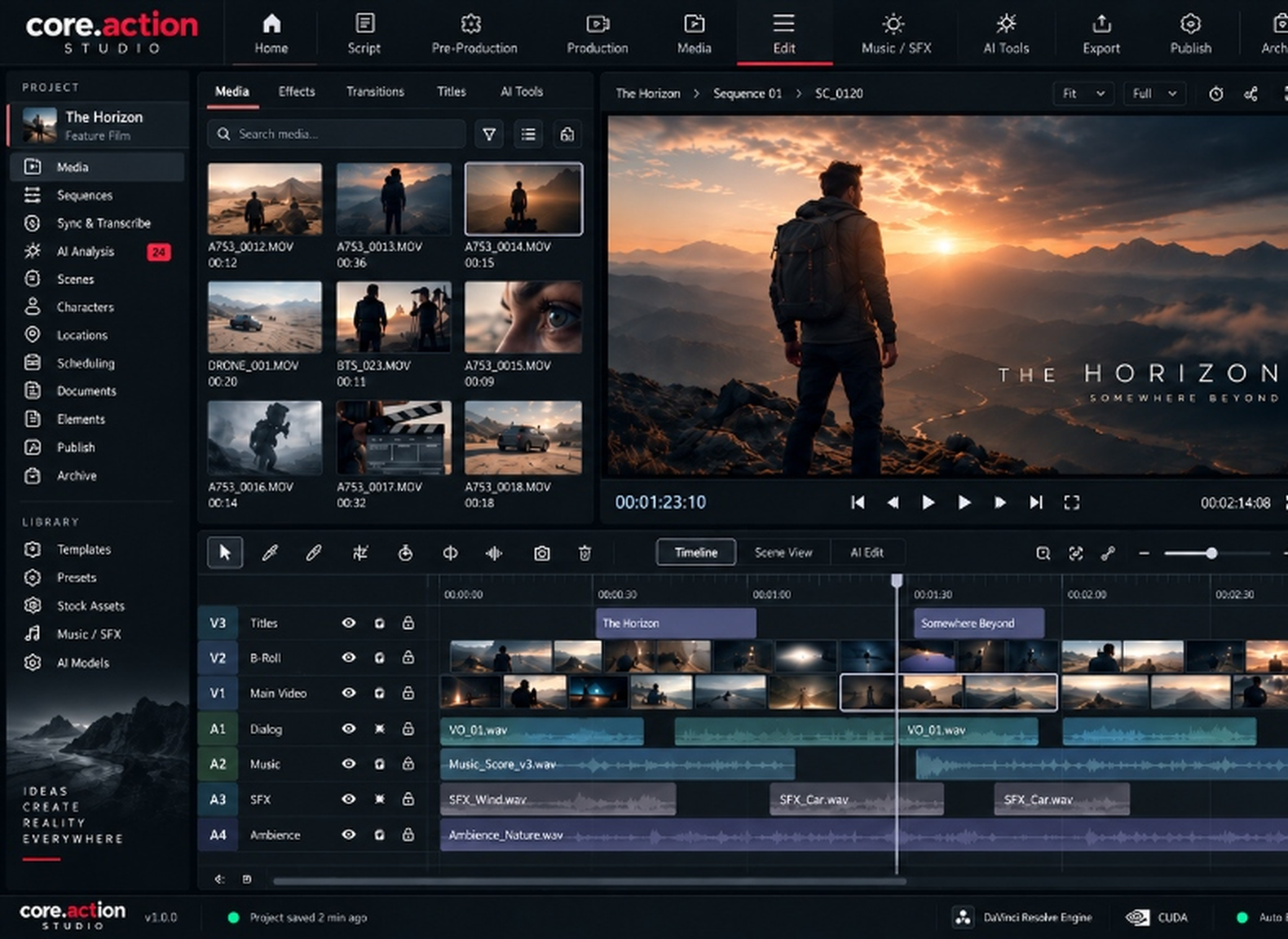This screenshot has width=1288, height=939.
Task: Open Scheduling in project sidebar
Action: tap(97, 363)
